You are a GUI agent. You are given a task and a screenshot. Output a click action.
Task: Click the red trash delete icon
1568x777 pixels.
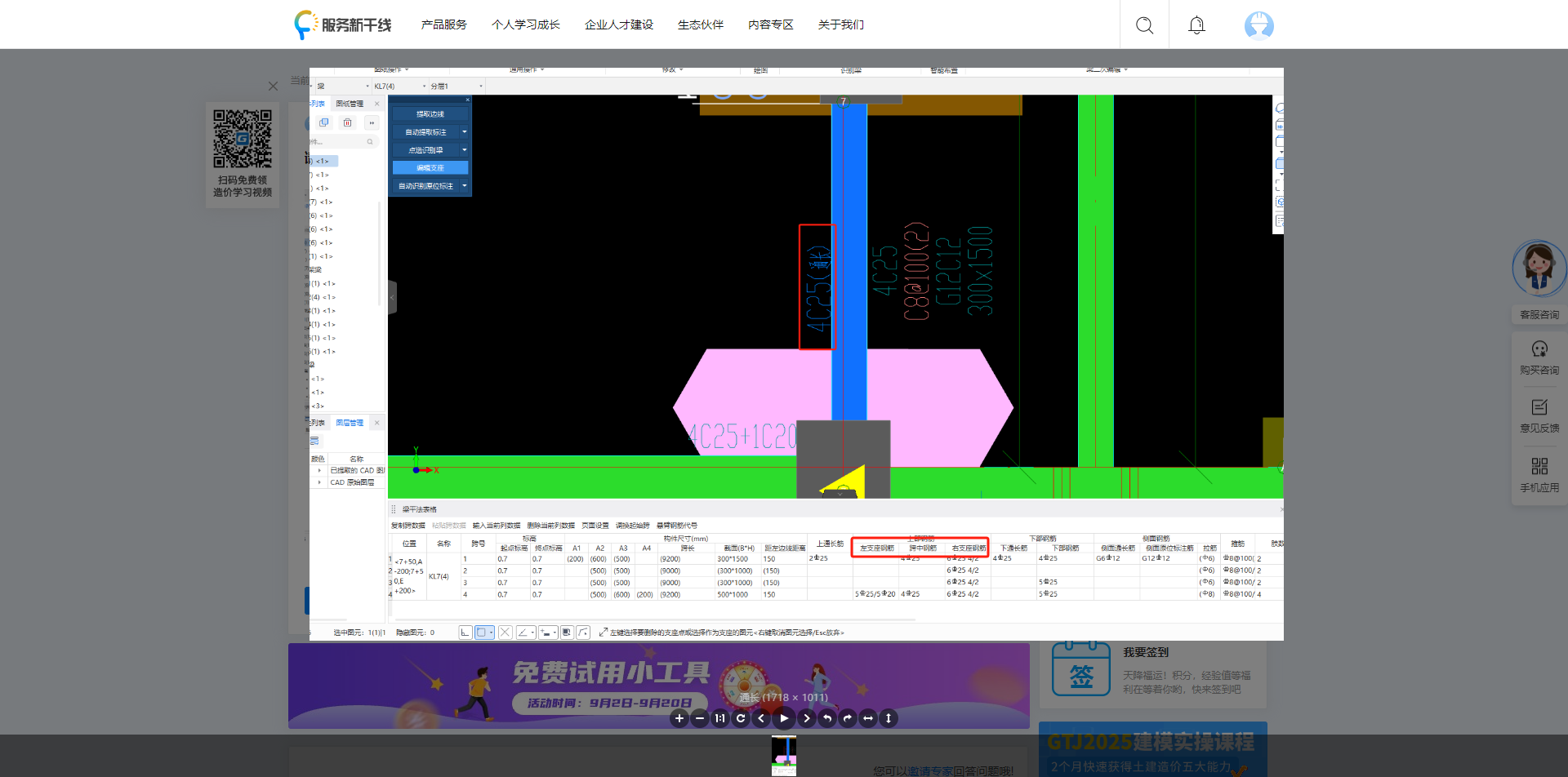coord(348,122)
